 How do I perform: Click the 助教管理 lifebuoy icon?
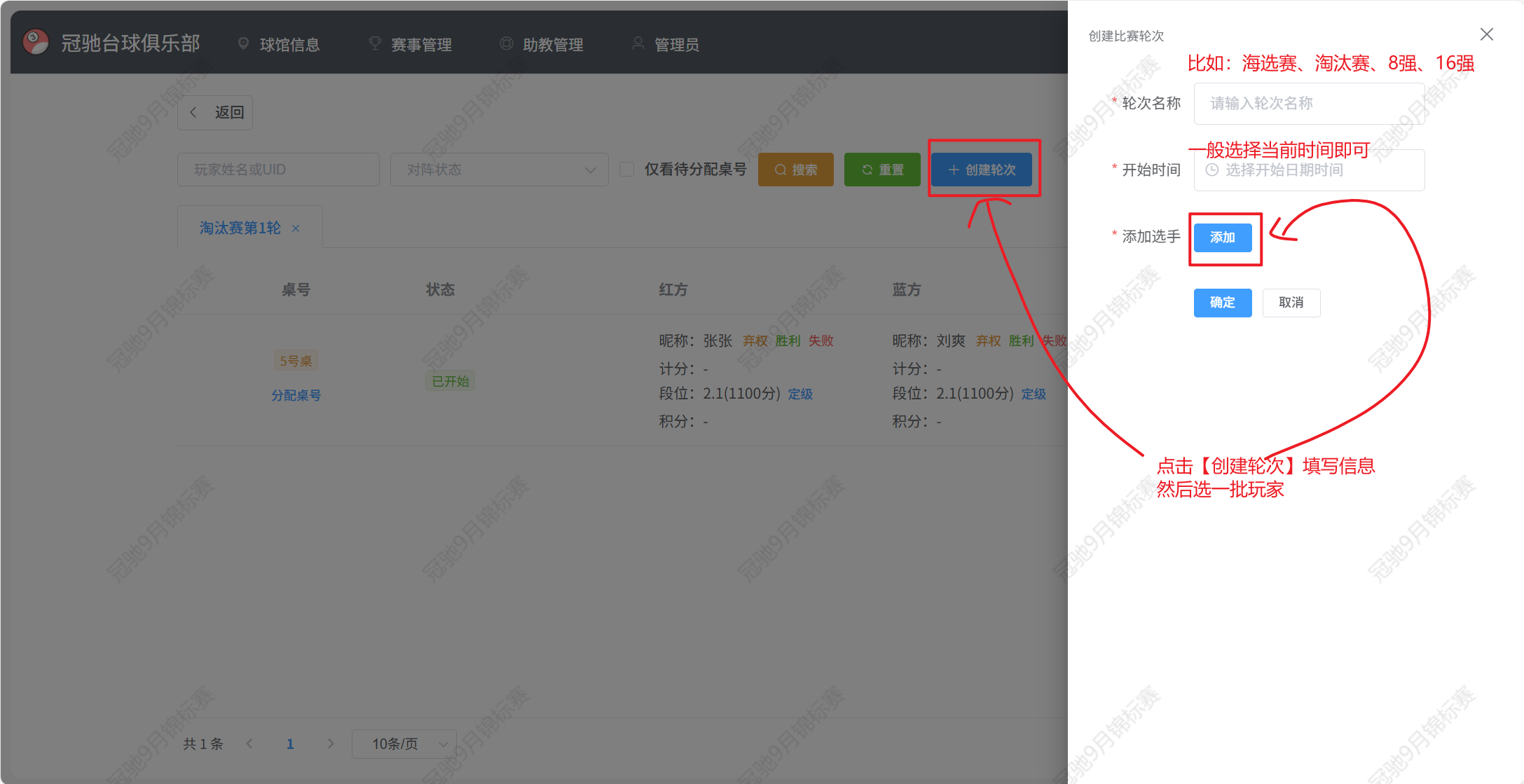click(x=506, y=43)
